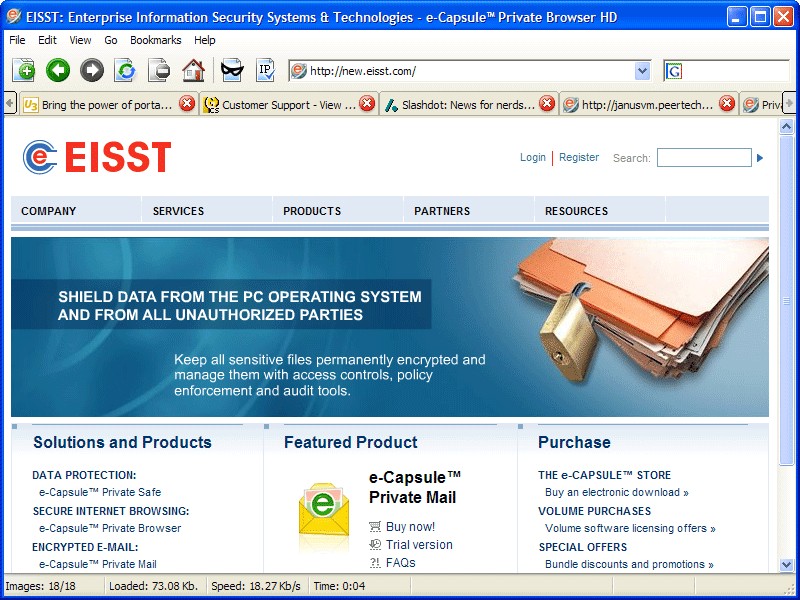Close the janusvm.peertech tab
800x600 pixels.
[x=727, y=104]
